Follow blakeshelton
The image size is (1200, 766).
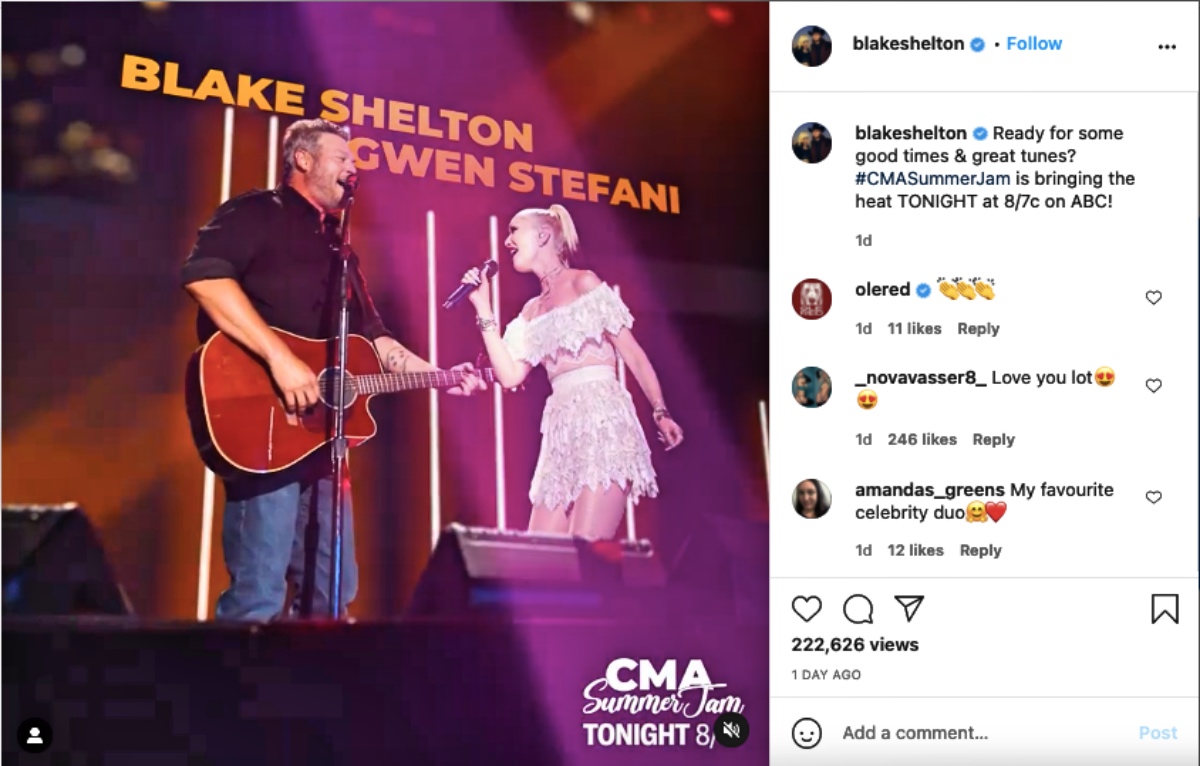[x=1034, y=44]
